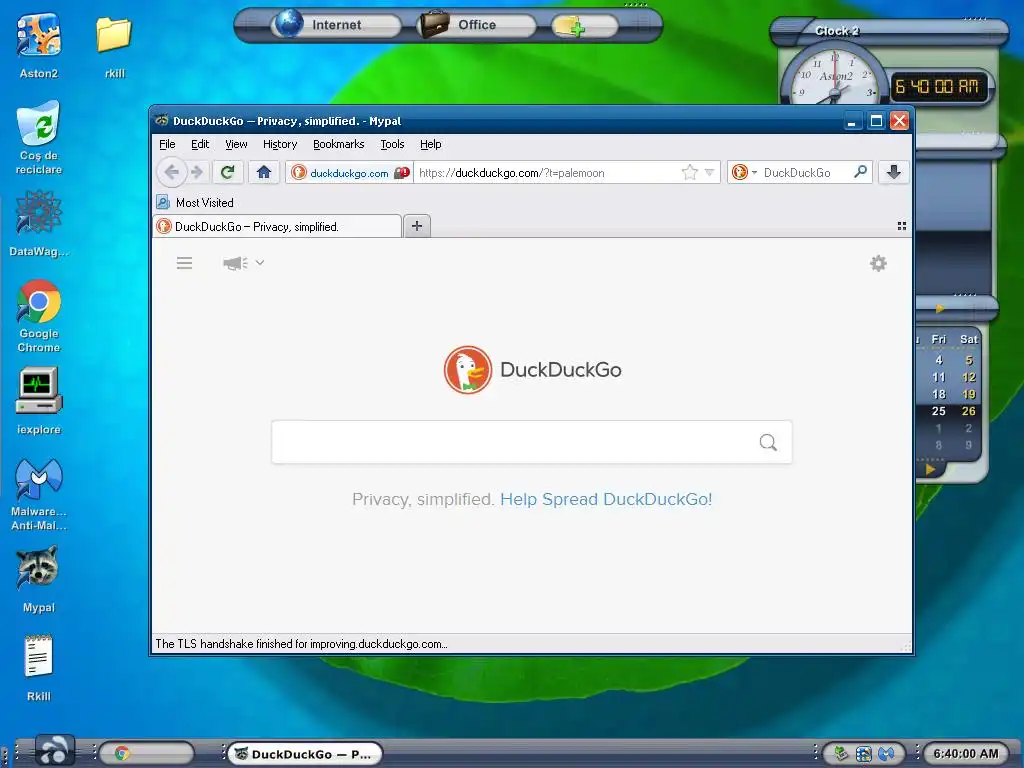
Task: Open the Aston2 desktop shortcut
Action: tap(39, 46)
